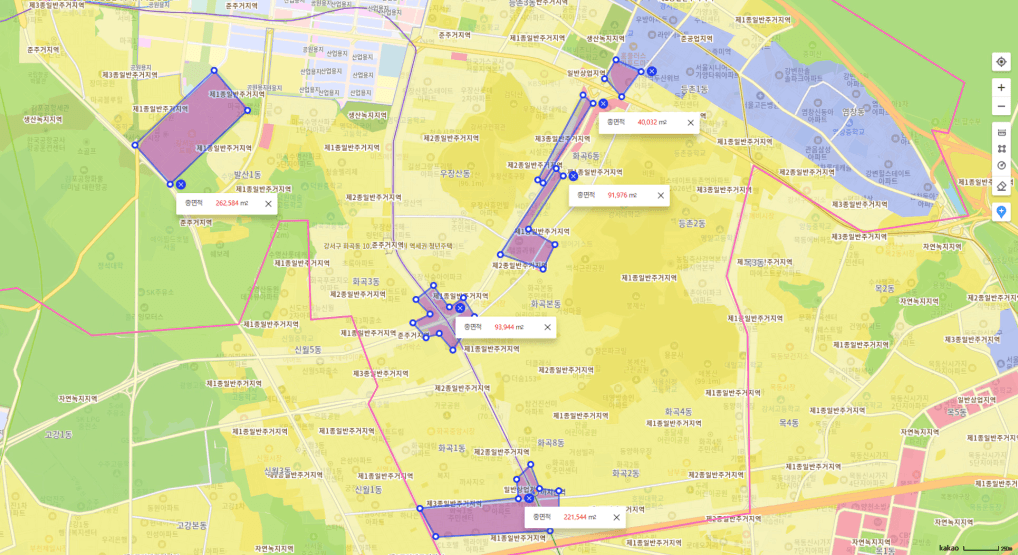Add a blue pin marker
1018x555 pixels.
(x=1001, y=212)
